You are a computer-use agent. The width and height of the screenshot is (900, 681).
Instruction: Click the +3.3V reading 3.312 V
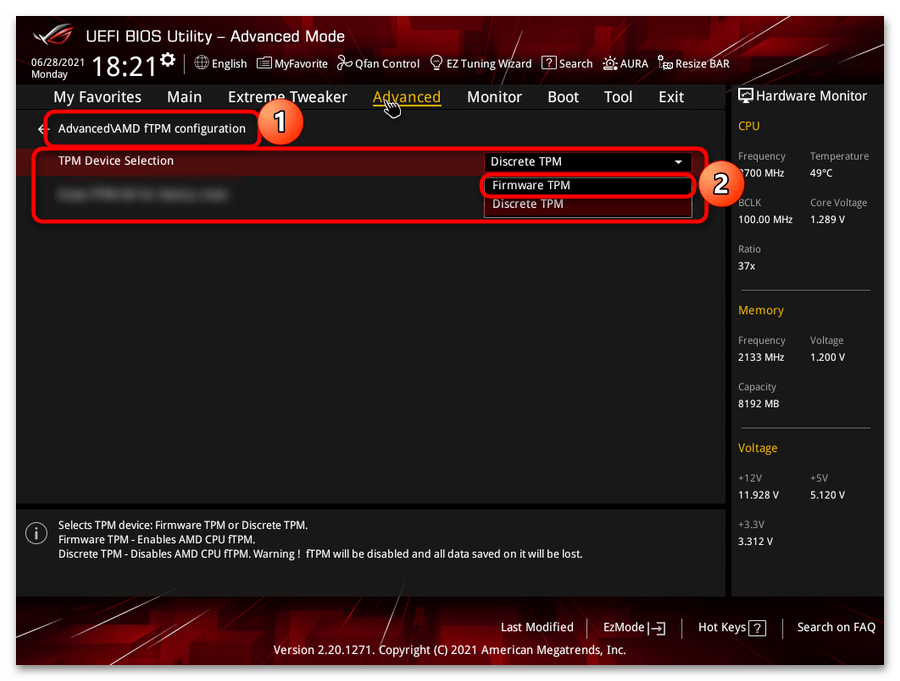[755, 541]
